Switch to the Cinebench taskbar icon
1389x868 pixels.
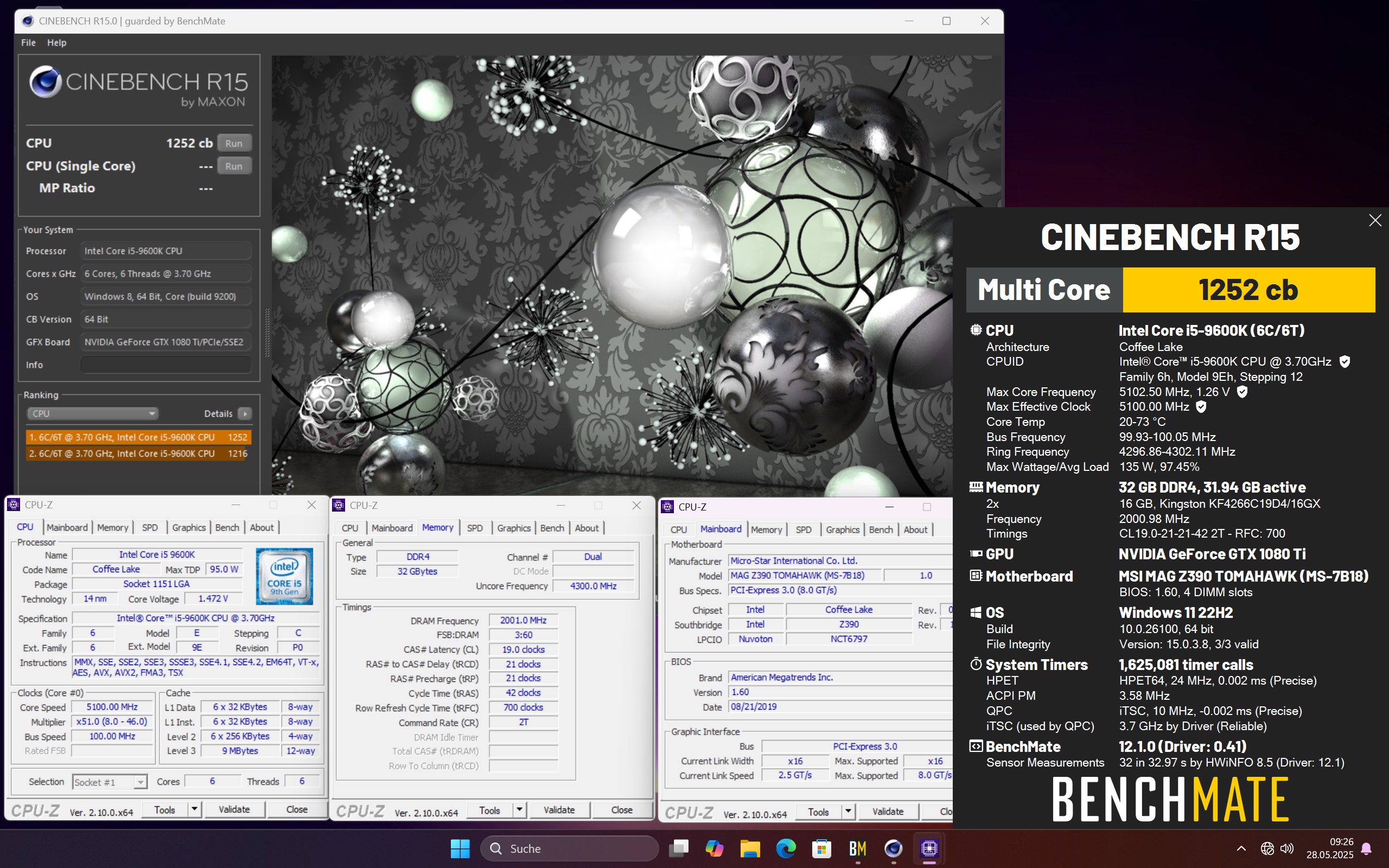(x=893, y=848)
